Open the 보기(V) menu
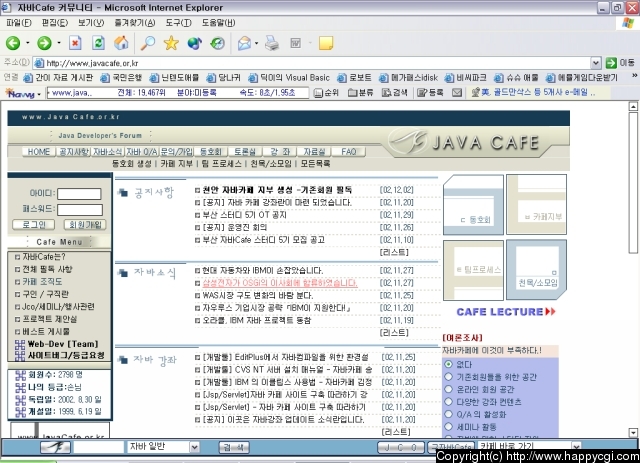Screen dimensions: 640x463 91,23
